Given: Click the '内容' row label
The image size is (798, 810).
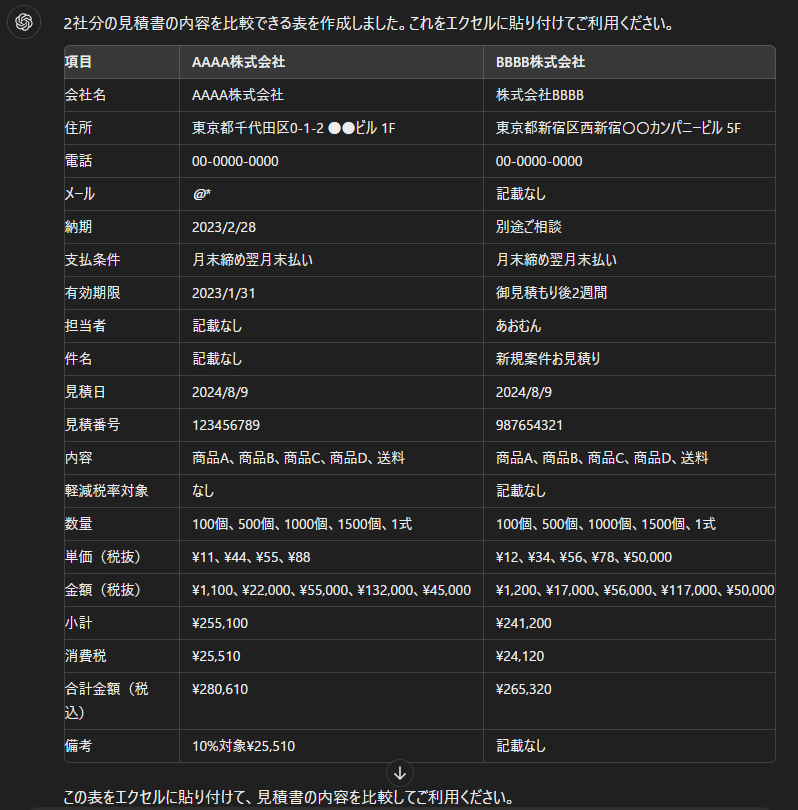Looking at the screenshot, I should (x=79, y=458).
